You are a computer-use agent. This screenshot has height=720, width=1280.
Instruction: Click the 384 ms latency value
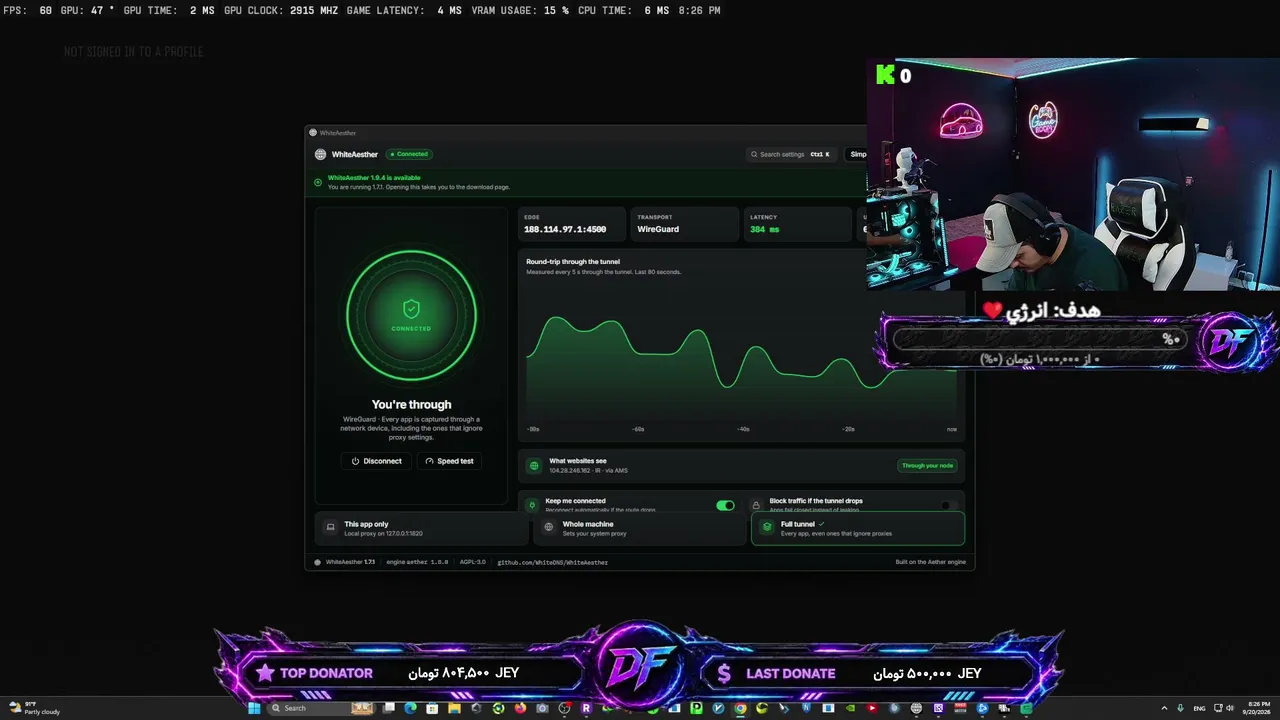764,229
